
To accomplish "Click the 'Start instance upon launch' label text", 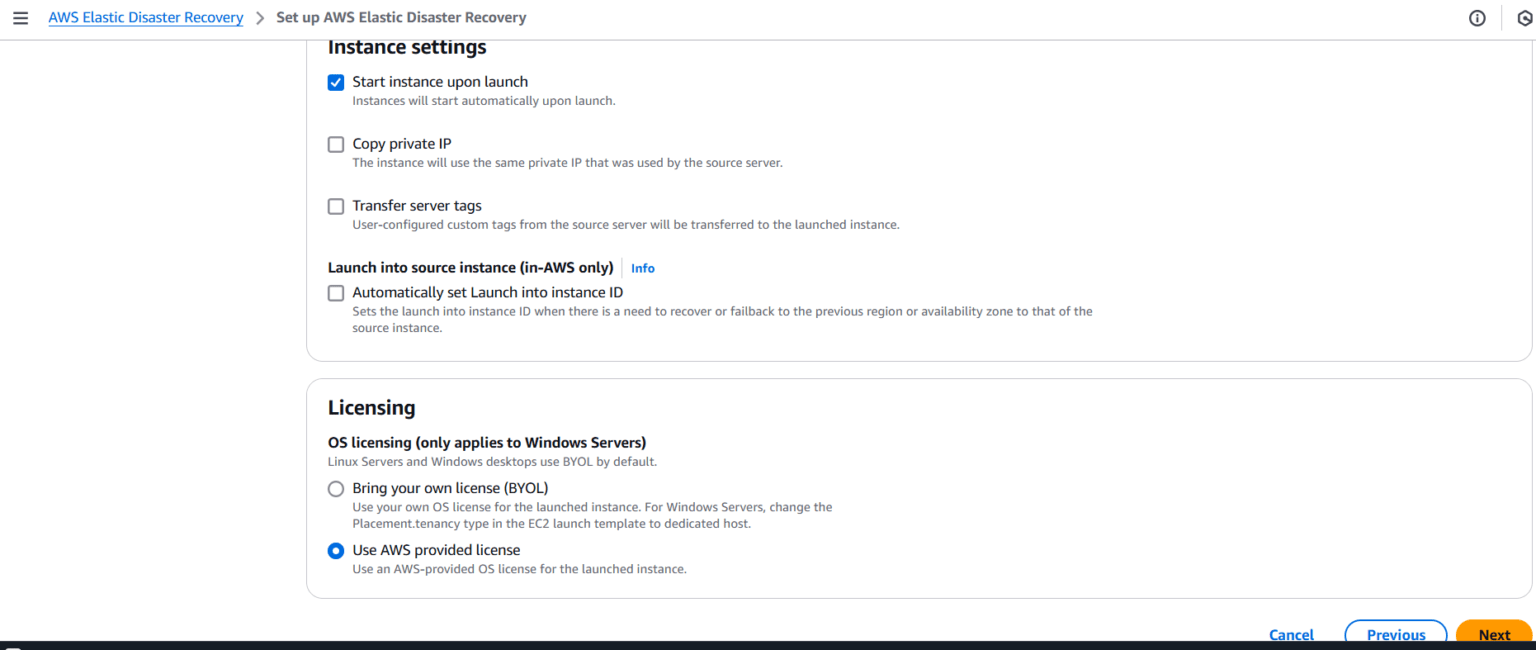I will coord(440,81).
